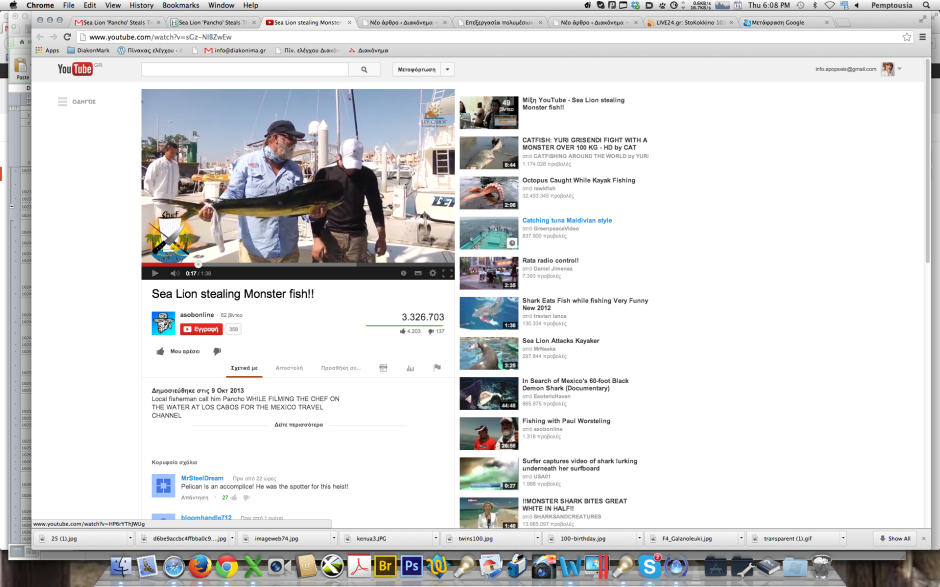Click the report flag icon
The image size is (940, 587).
click(x=437, y=368)
